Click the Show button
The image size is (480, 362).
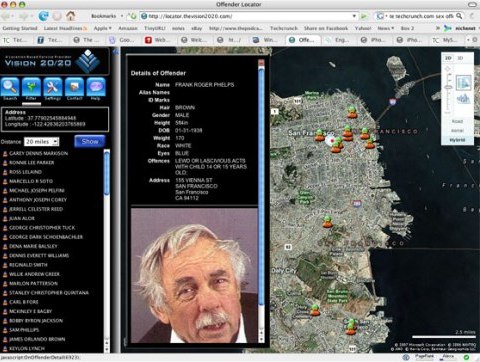click(x=90, y=141)
